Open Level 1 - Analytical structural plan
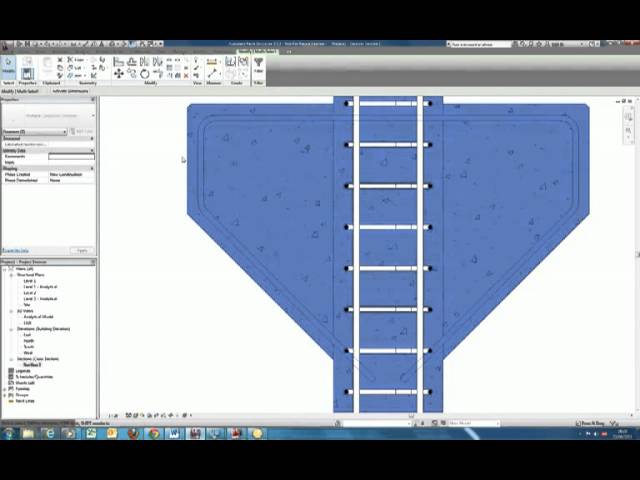Viewport: 640px width, 480px height. click(40, 287)
